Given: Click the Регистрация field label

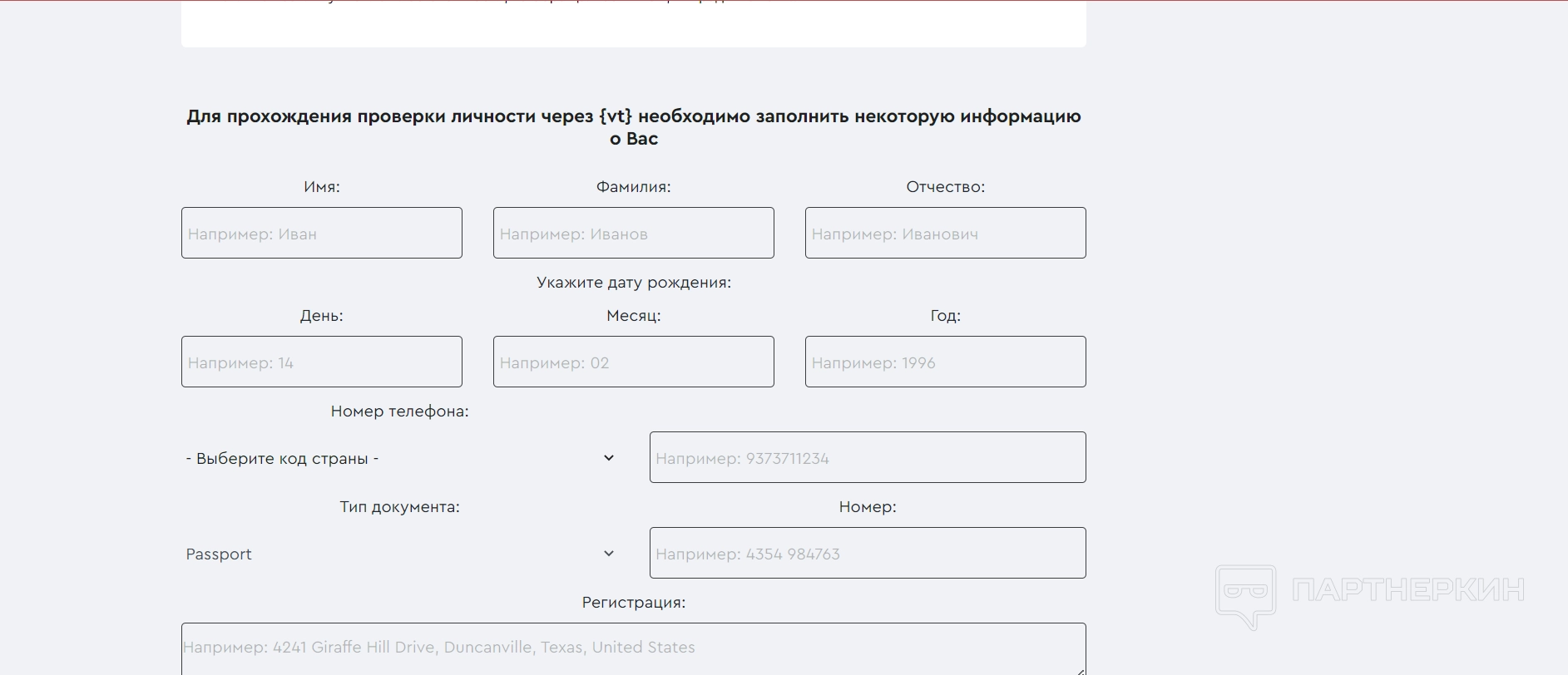Looking at the screenshot, I should [633, 603].
